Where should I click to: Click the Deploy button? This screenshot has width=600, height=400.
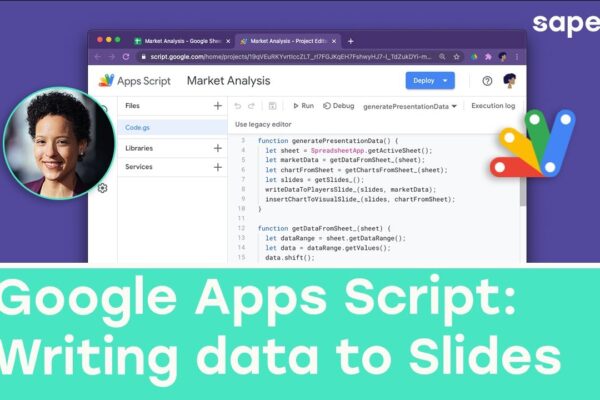coord(430,80)
